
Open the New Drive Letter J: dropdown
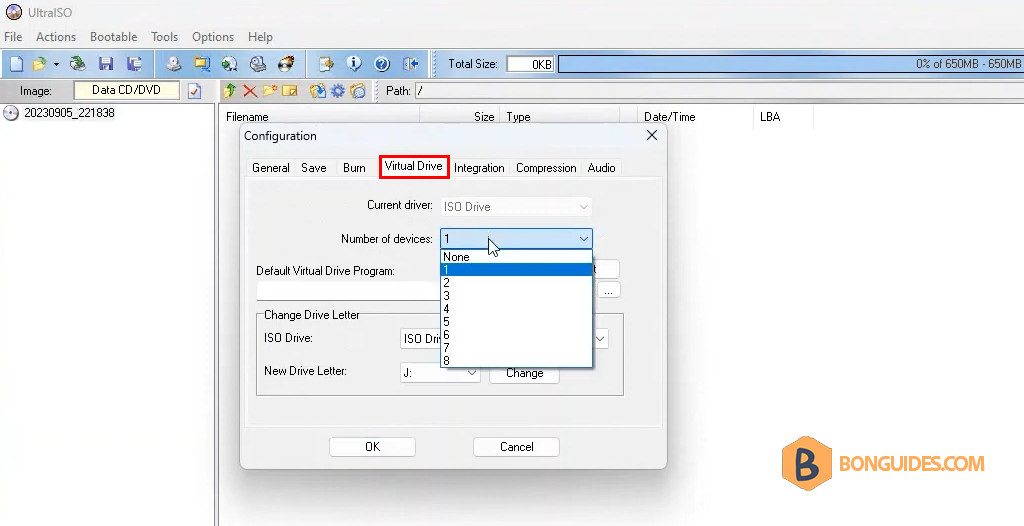[x=440, y=373]
